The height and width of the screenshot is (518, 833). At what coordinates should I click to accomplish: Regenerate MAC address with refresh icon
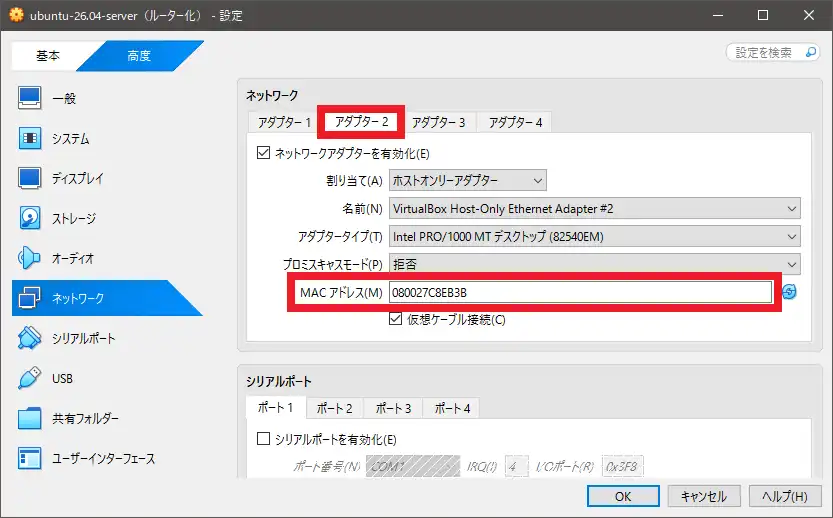coord(789,292)
